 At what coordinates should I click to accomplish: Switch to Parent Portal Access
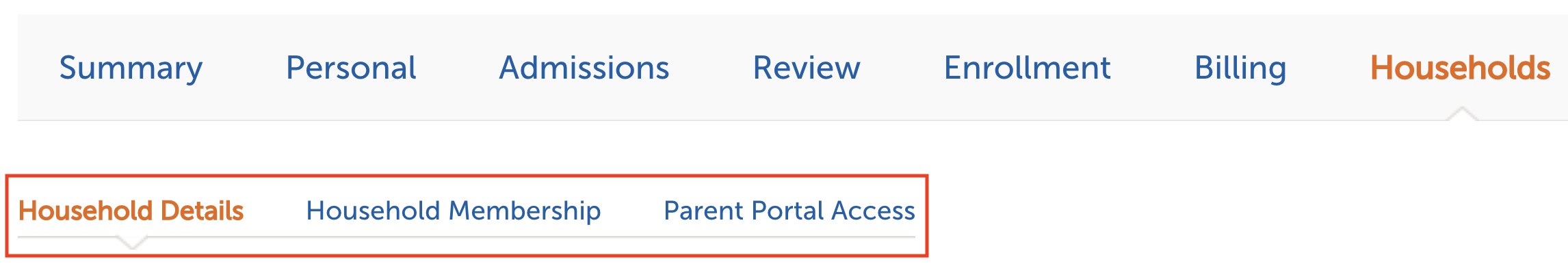(x=789, y=211)
